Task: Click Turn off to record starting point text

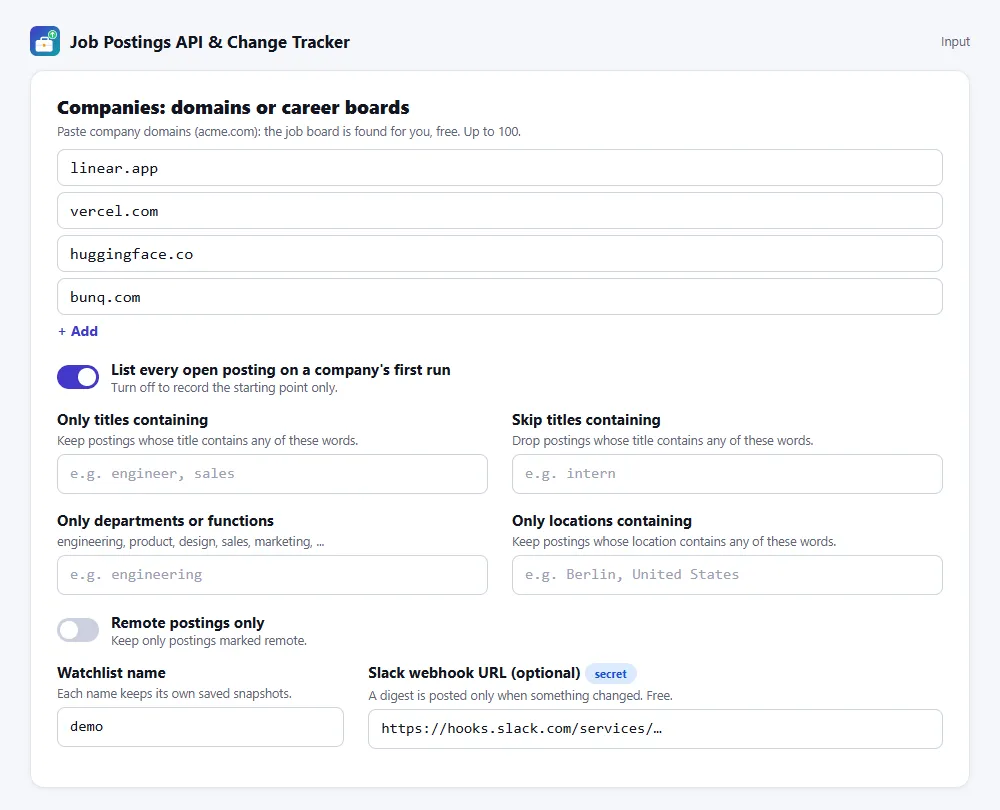Action: [224, 388]
